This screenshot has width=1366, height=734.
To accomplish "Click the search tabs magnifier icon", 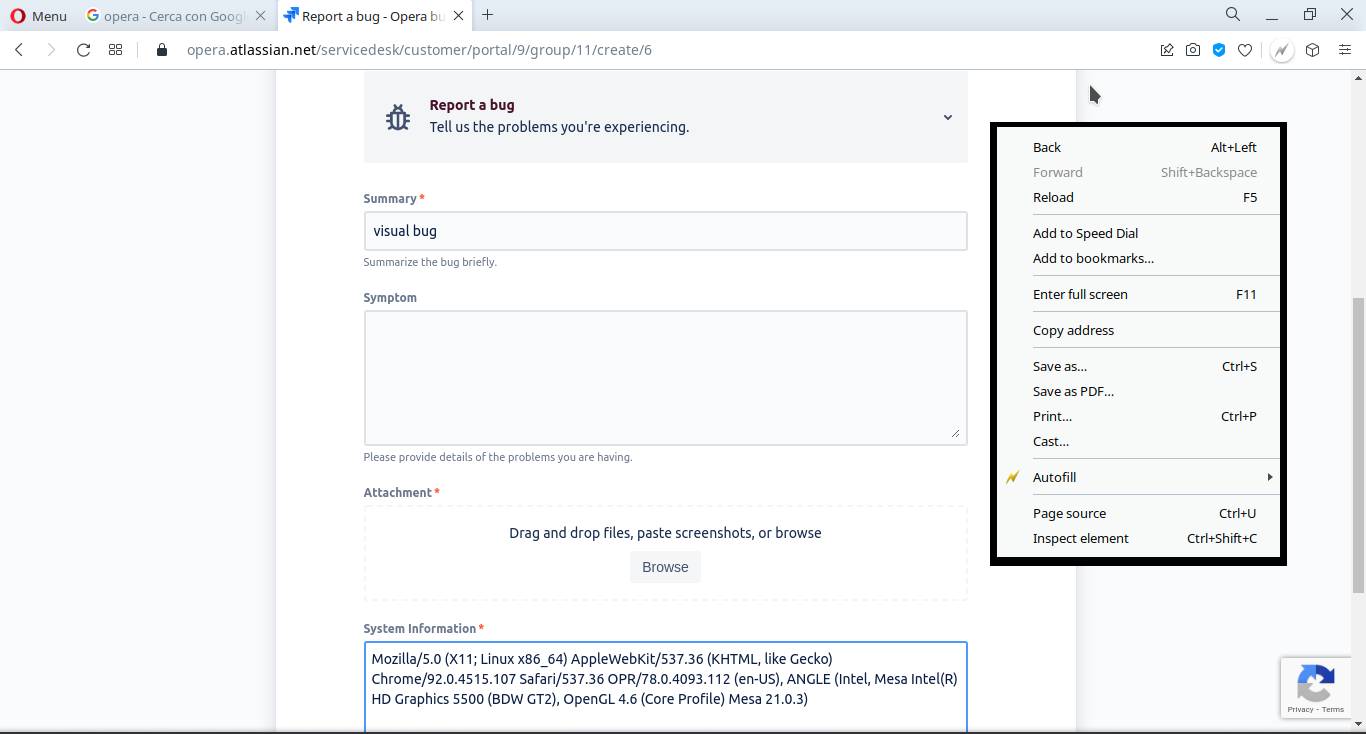I will (1233, 14).
